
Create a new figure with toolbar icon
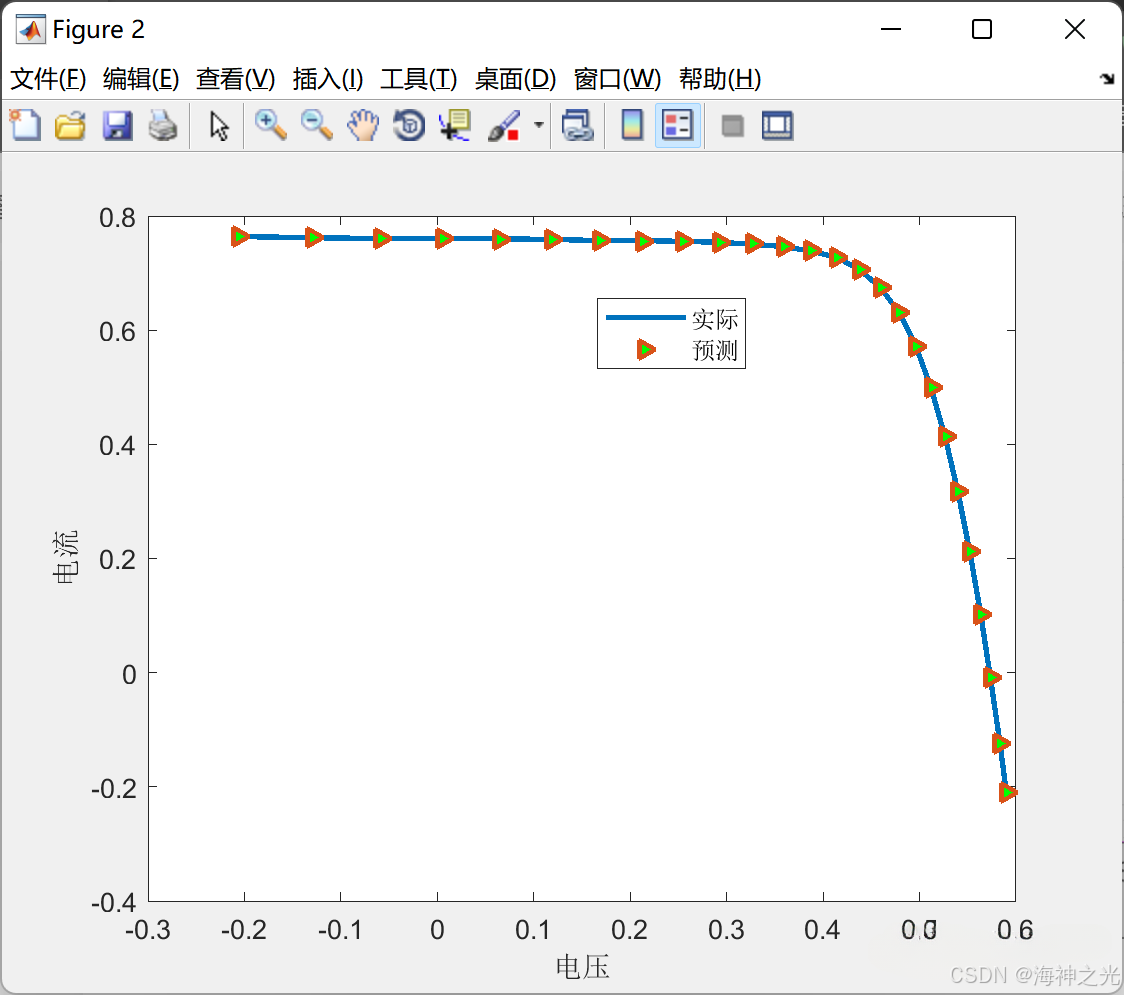point(25,125)
